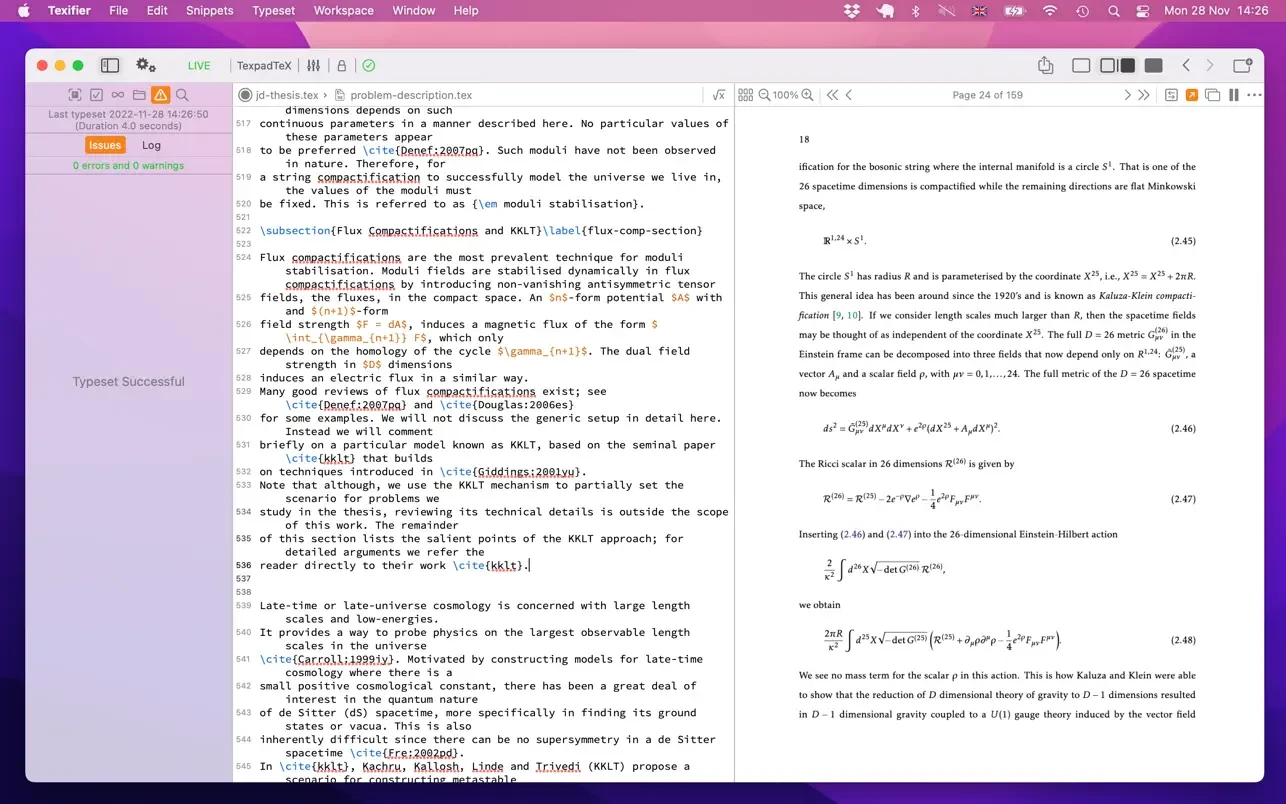This screenshot has width=1286, height=804.
Task: Click the lock icon in toolbar
Action: coord(341,66)
